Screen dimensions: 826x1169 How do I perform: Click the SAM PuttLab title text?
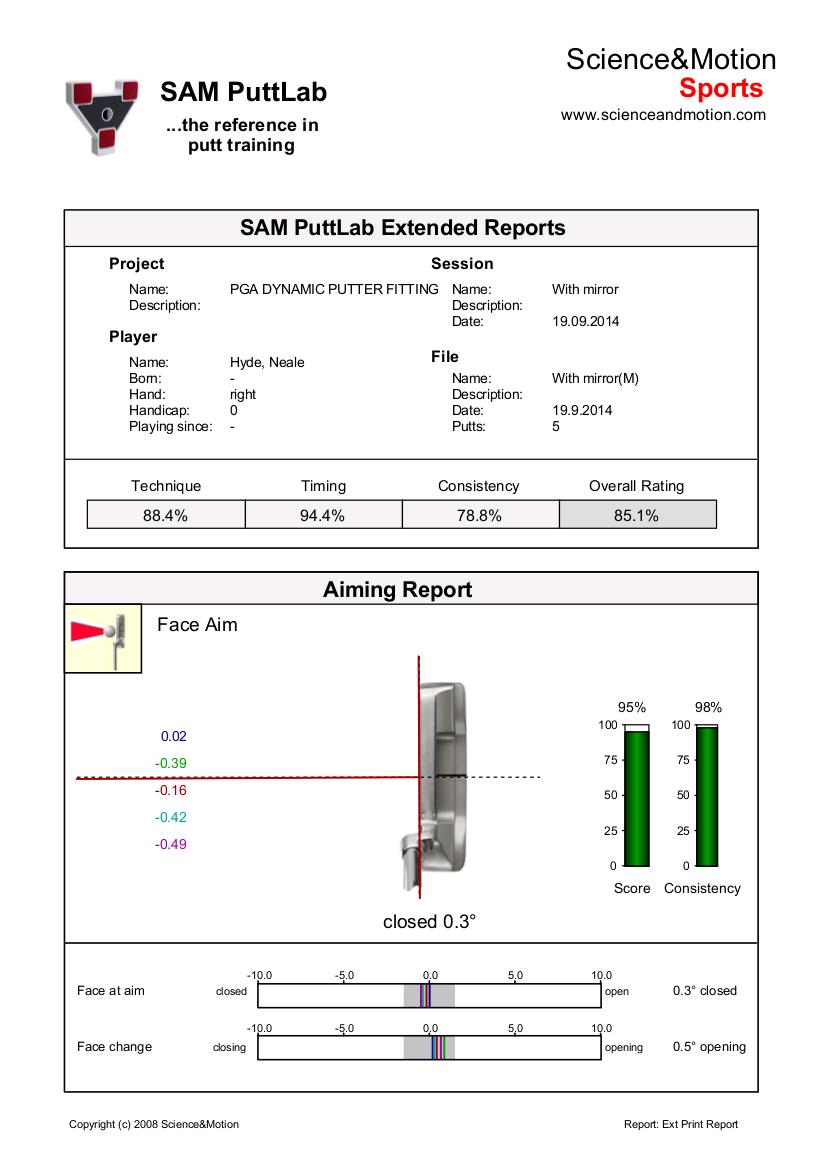tap(243, 92)
